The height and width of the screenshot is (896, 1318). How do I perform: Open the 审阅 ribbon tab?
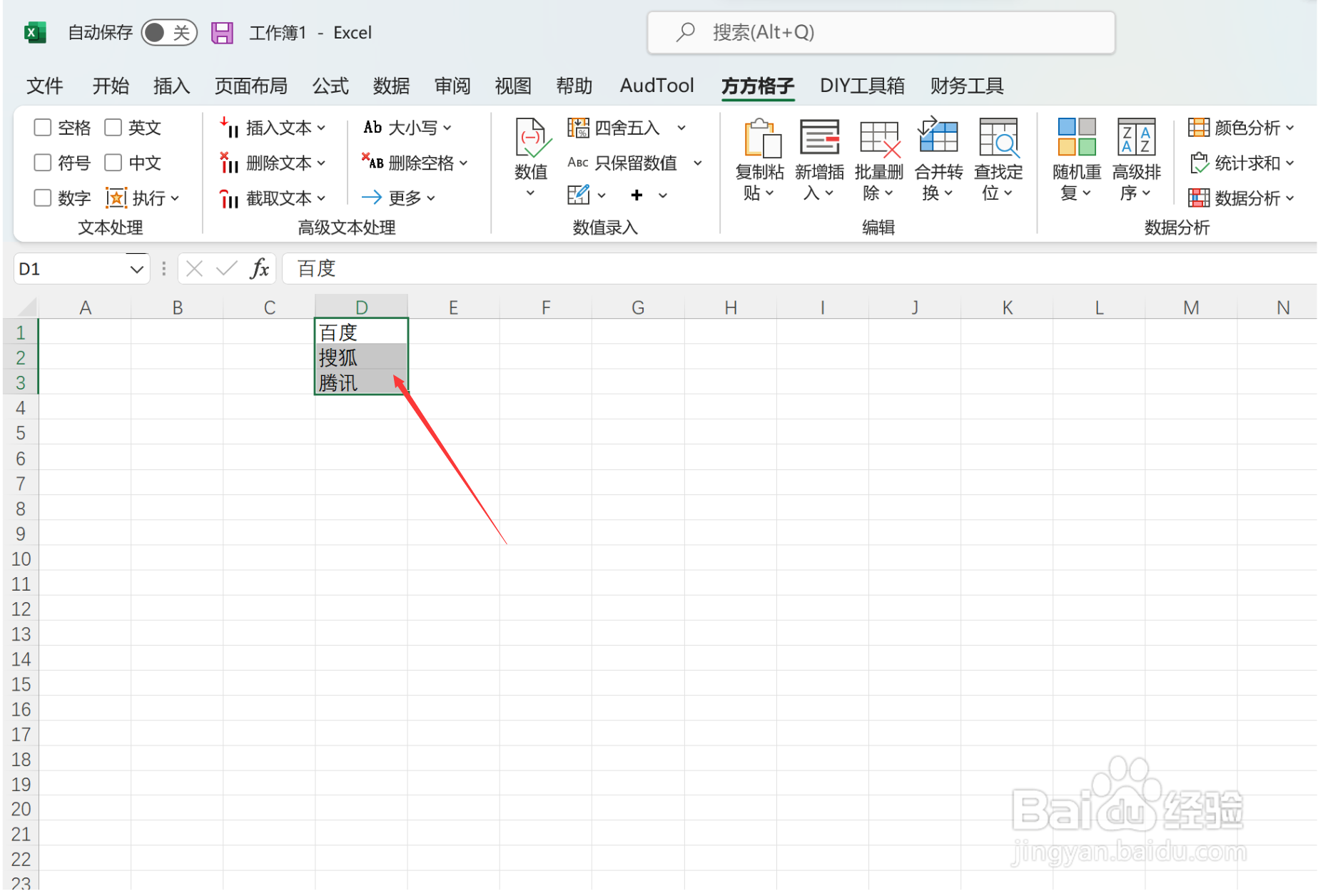point(452,86)
